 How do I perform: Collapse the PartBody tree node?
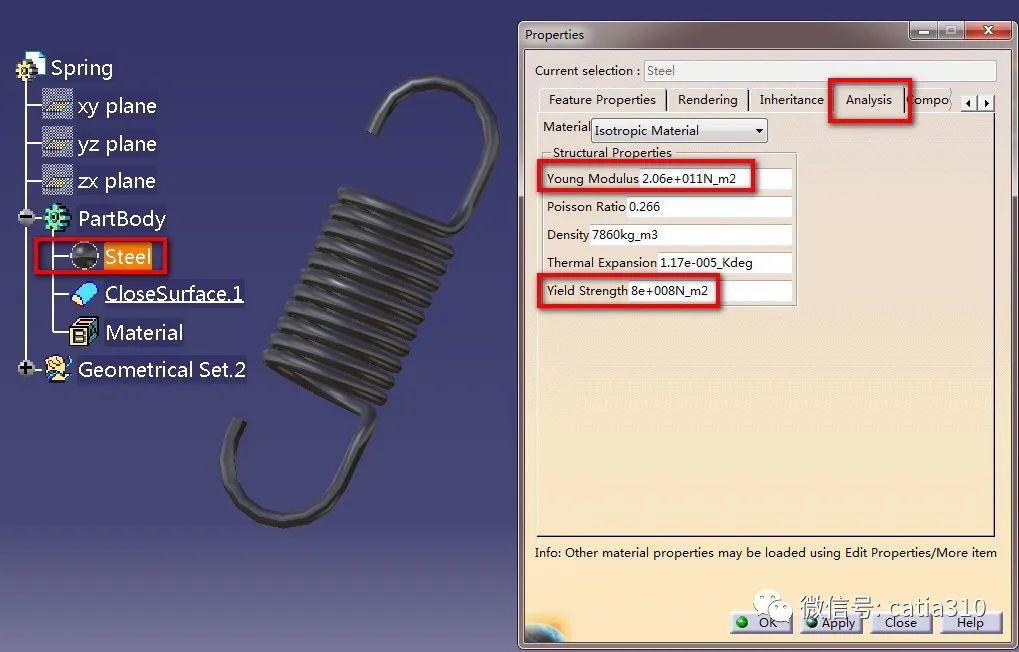click(26, 219)
